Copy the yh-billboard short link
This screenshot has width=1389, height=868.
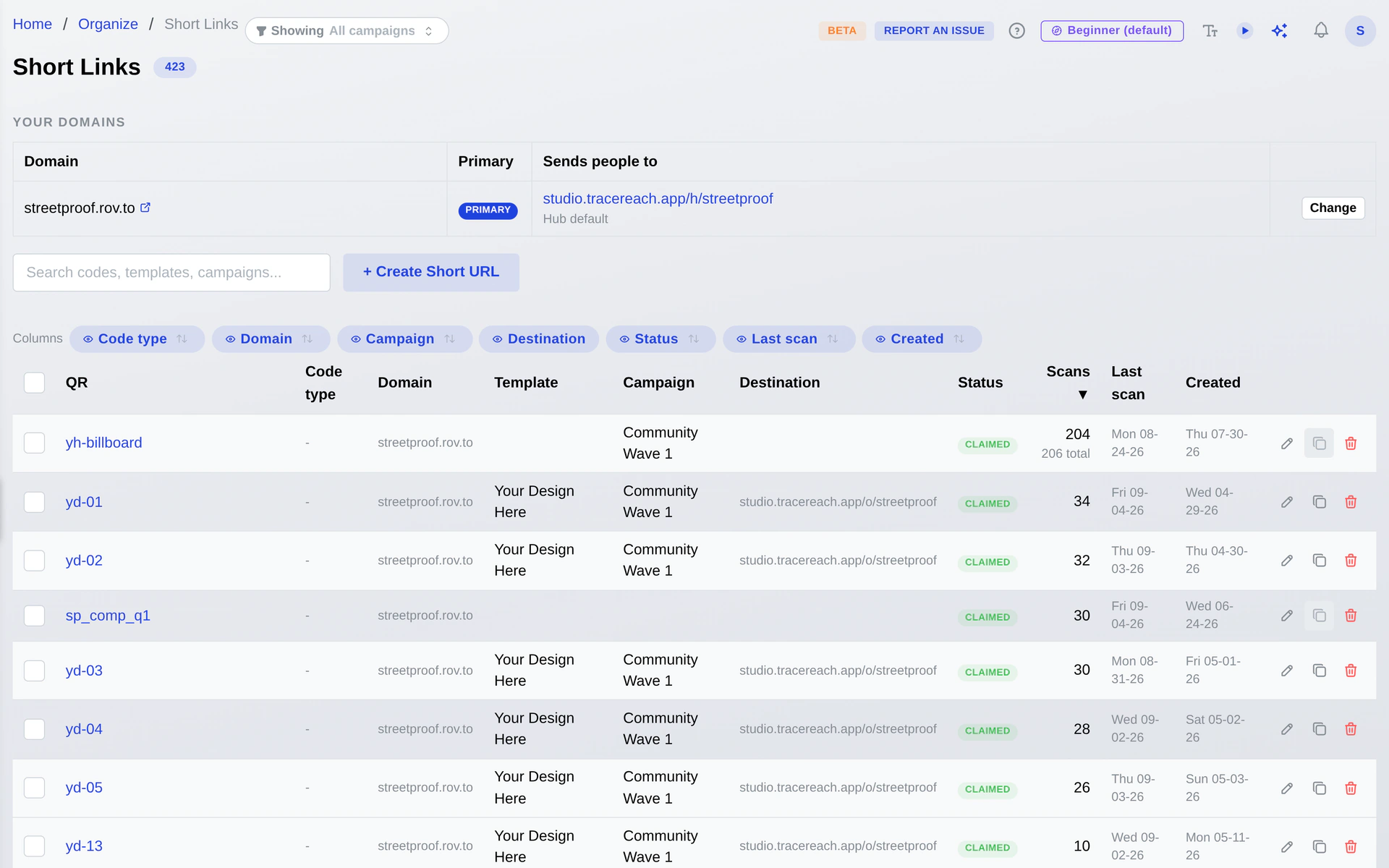click(1319, 443)
